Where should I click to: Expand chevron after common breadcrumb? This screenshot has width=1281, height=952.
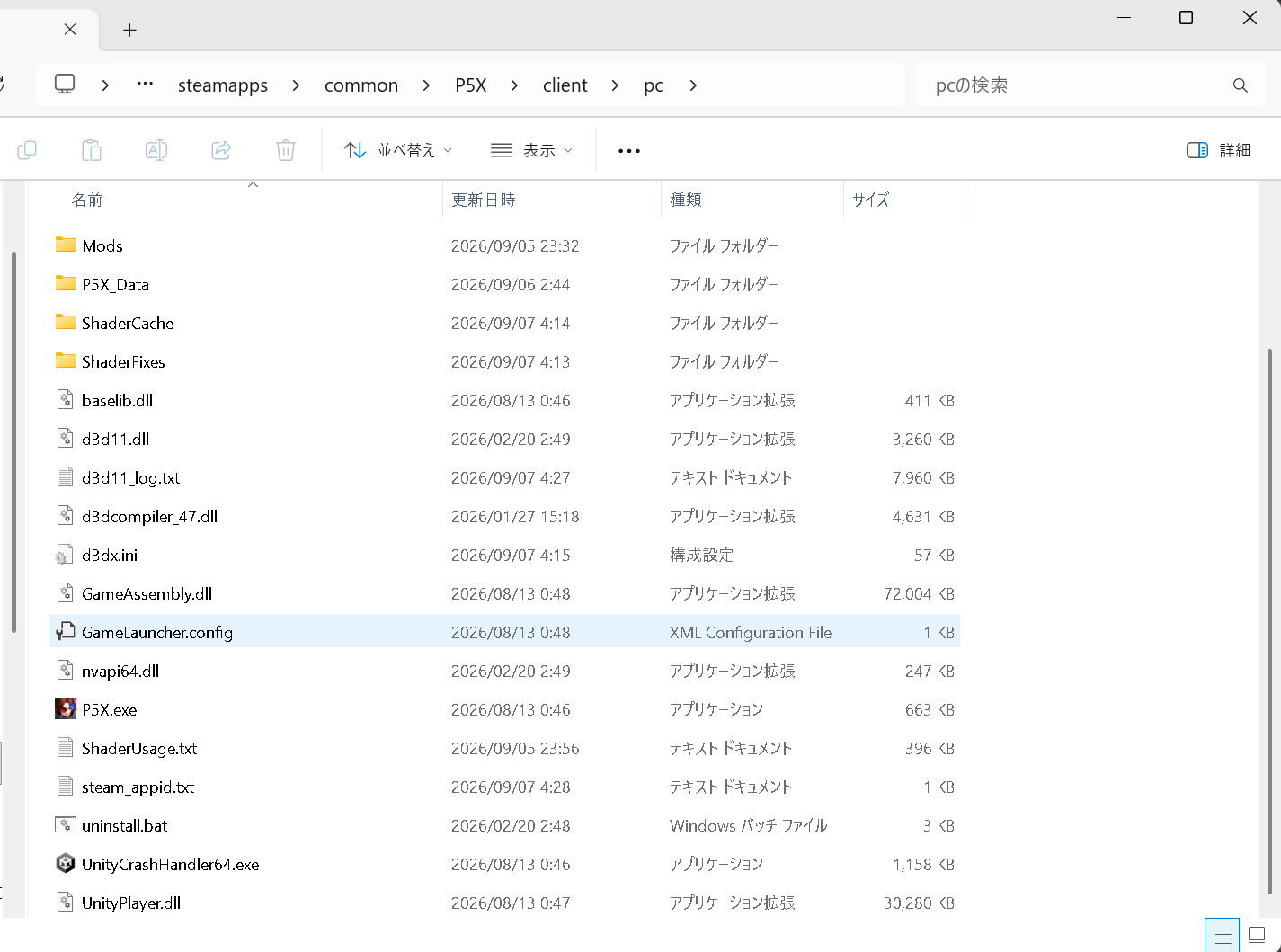(426, 85)
